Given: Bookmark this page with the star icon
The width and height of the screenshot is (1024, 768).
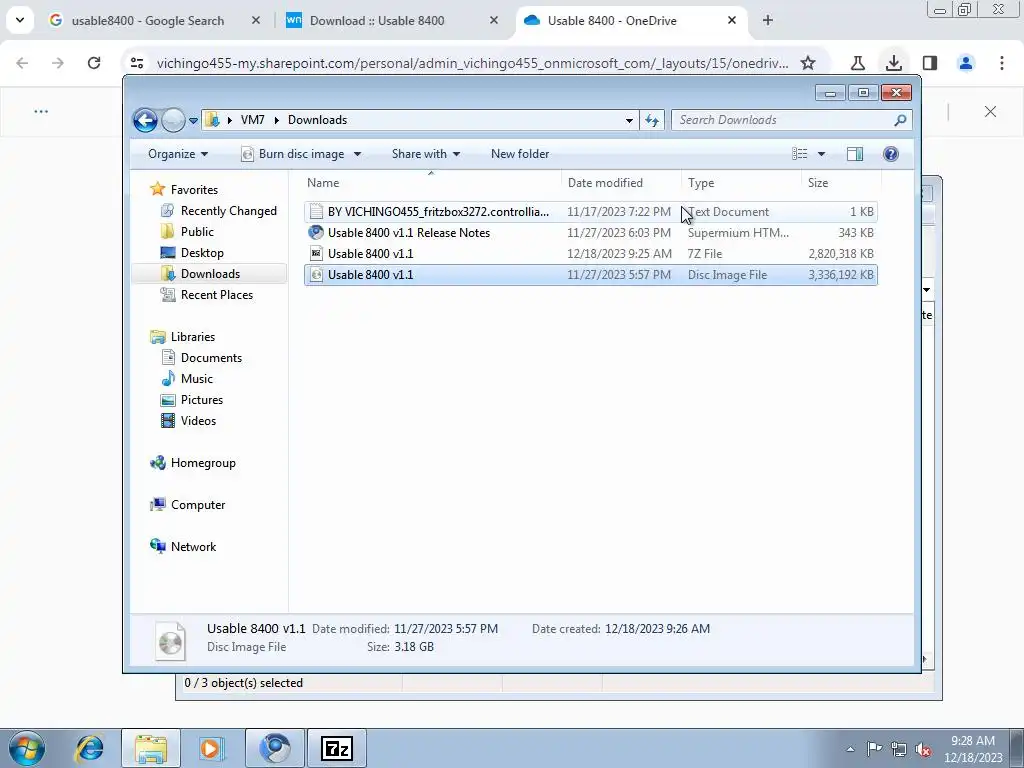Looking at the screenshot, I should point(808,63).
